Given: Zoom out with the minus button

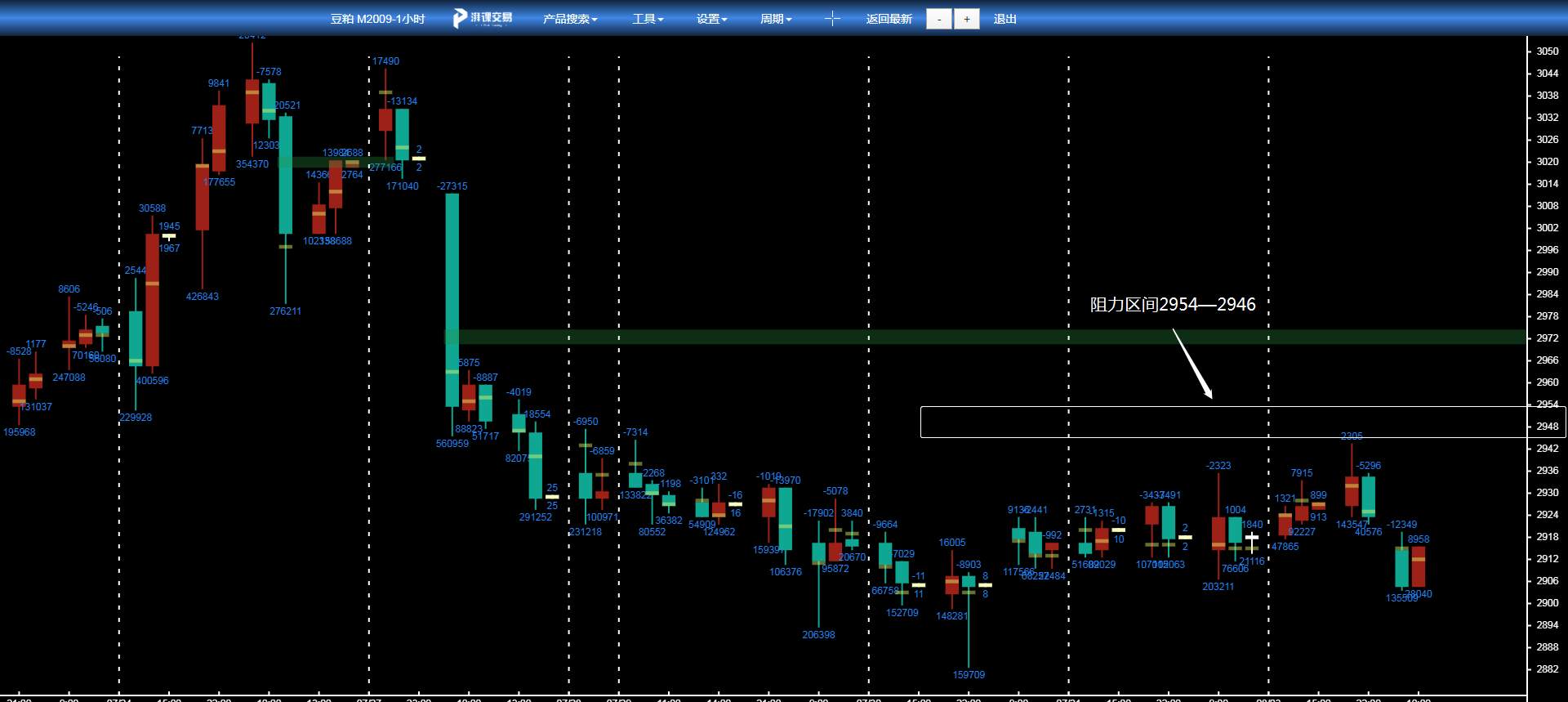Looking at the screenshot, I should point(939,19).
